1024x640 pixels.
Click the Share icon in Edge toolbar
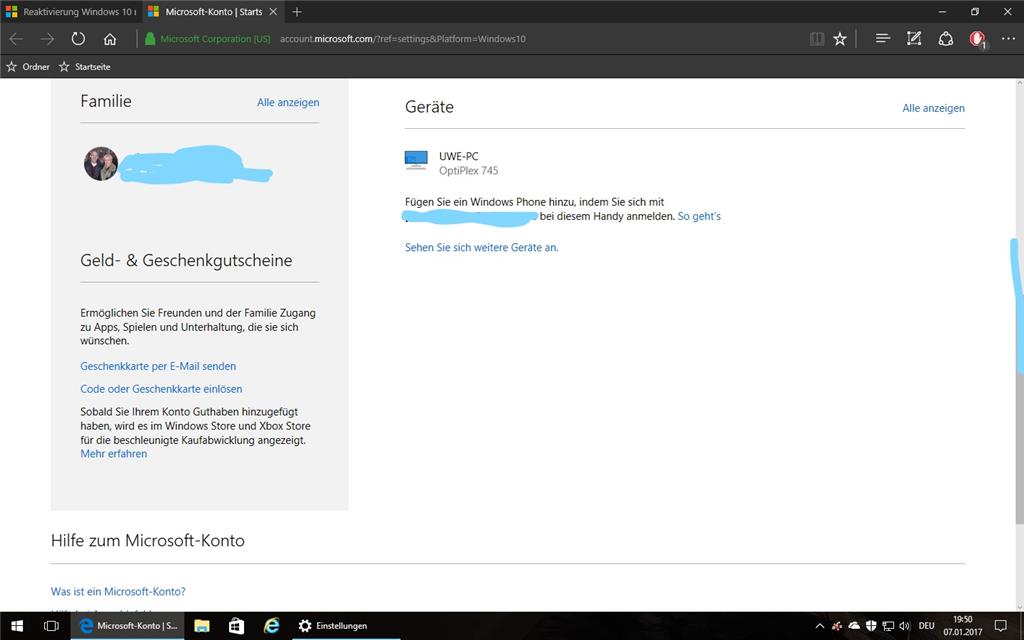pos(946,39)
